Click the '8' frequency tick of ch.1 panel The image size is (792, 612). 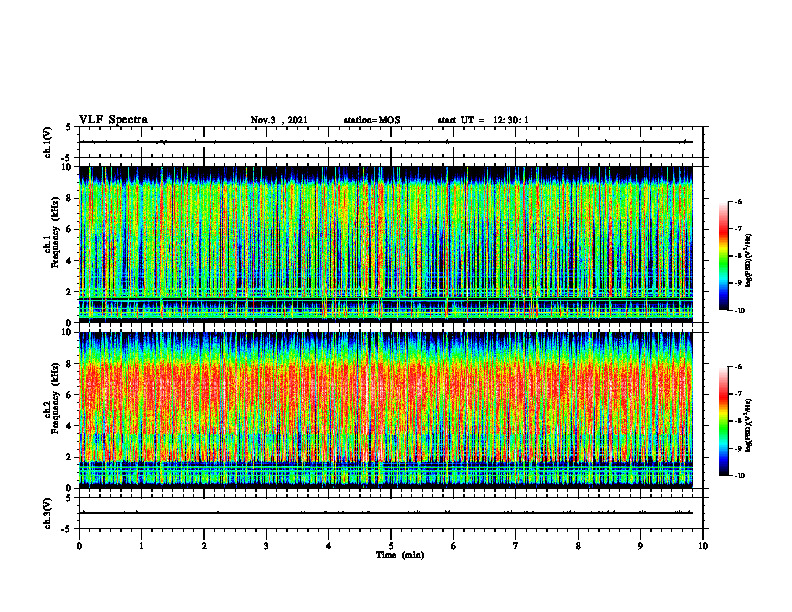(70, 198)
